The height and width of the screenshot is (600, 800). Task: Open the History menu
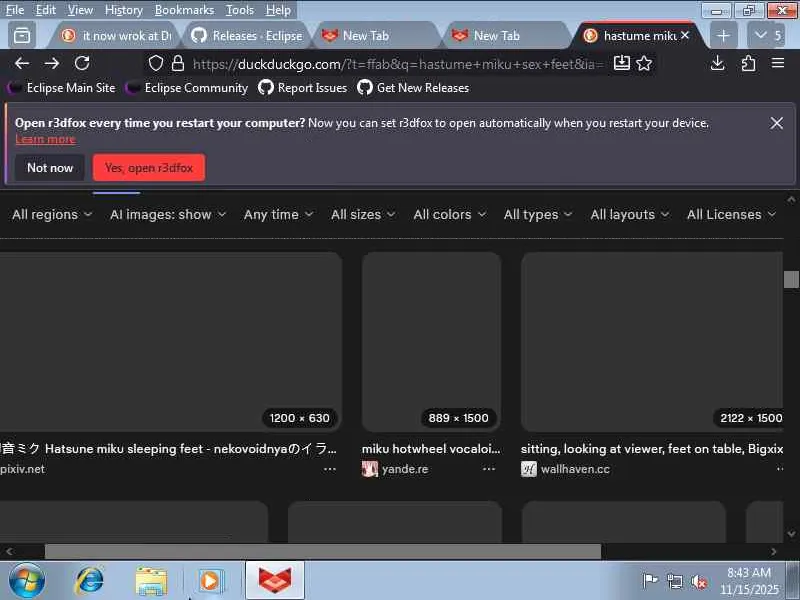click(123, 10)
